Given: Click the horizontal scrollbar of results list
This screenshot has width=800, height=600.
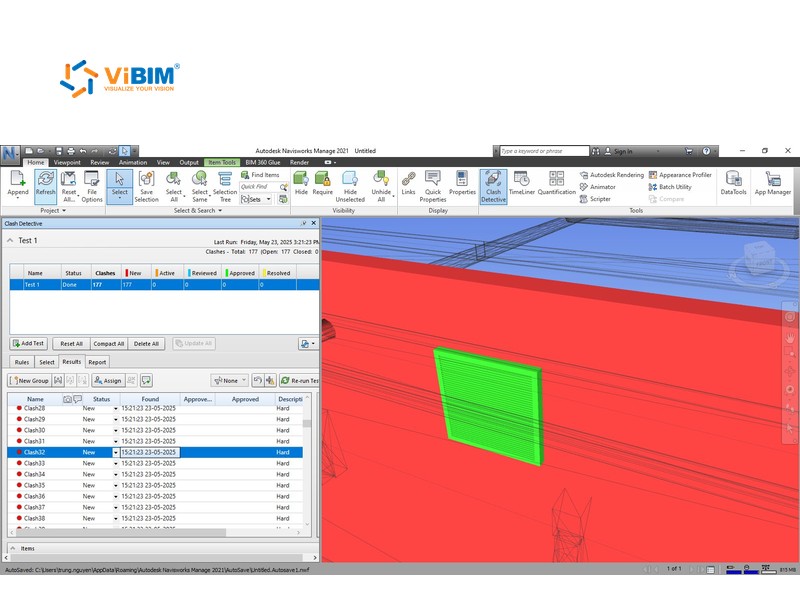Looking at the screenshot, I should coord(121,532).
